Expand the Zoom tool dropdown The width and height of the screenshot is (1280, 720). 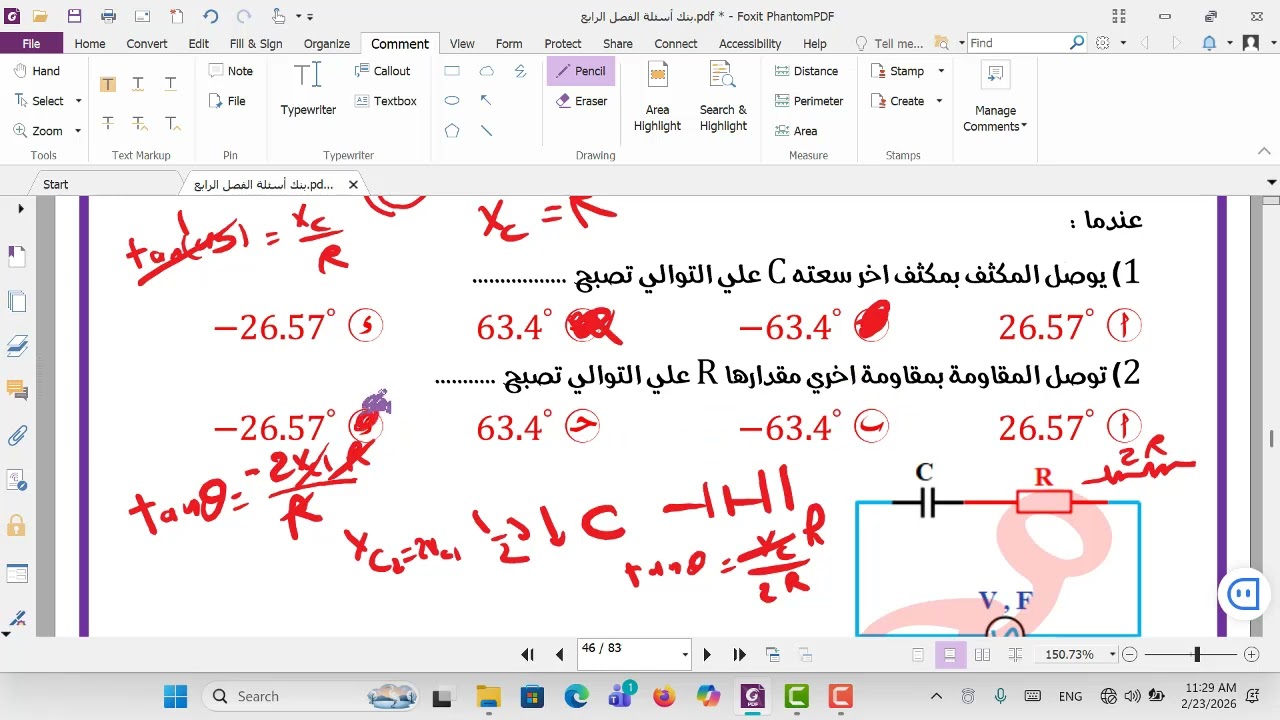[x=78, y=131]
